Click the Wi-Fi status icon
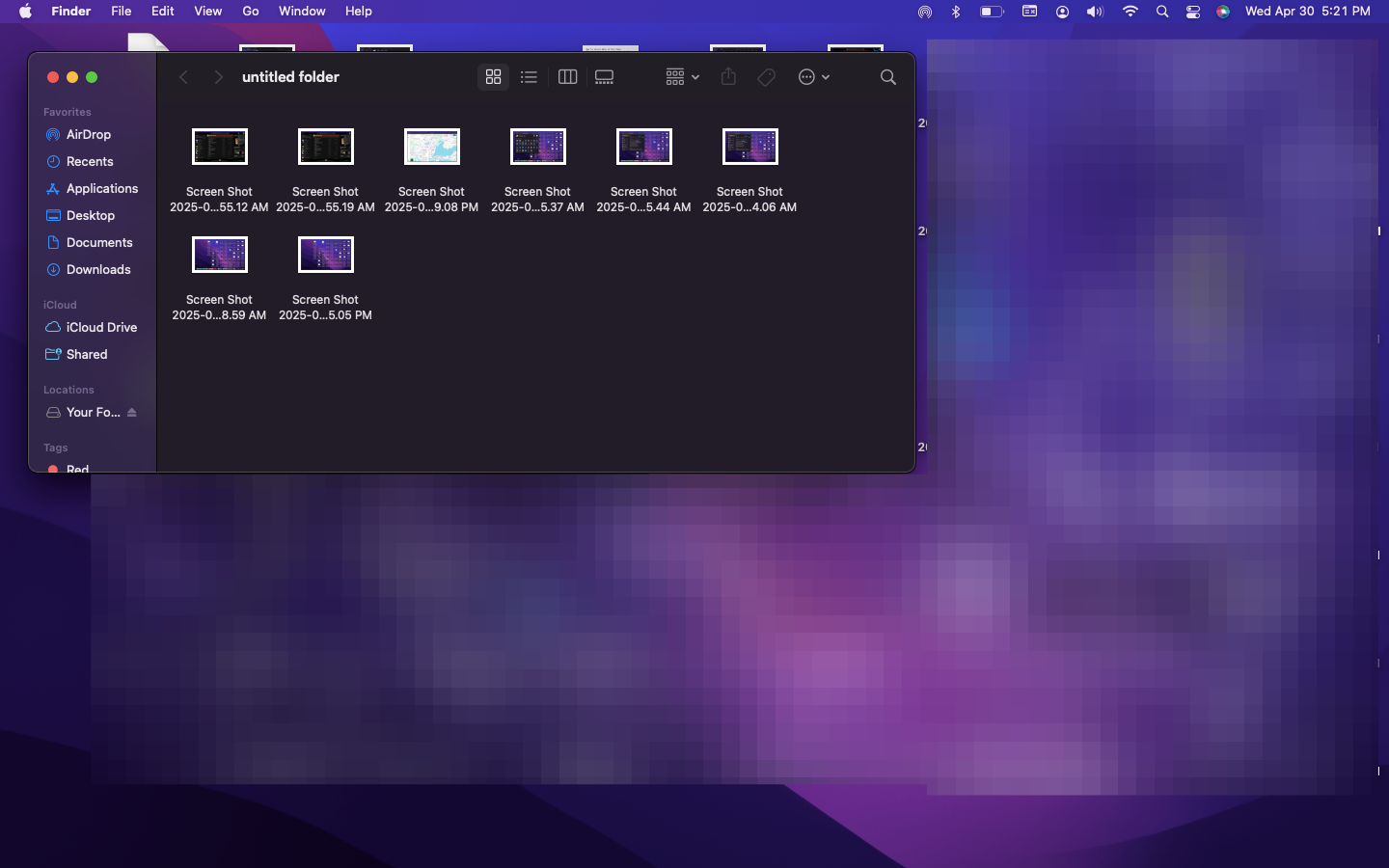 coord(1130,12)
